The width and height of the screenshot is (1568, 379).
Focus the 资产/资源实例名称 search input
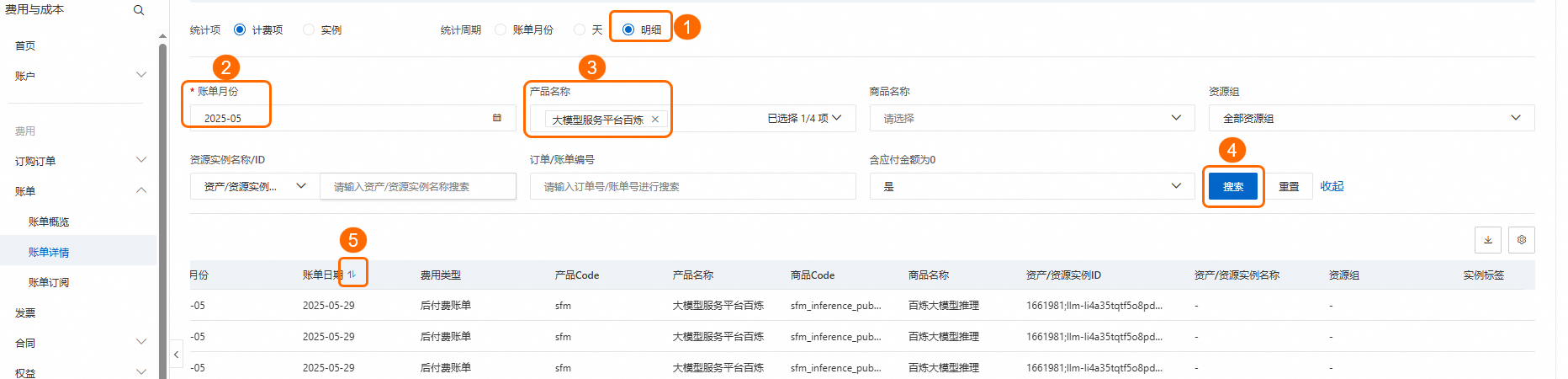[x=418, y=186]
